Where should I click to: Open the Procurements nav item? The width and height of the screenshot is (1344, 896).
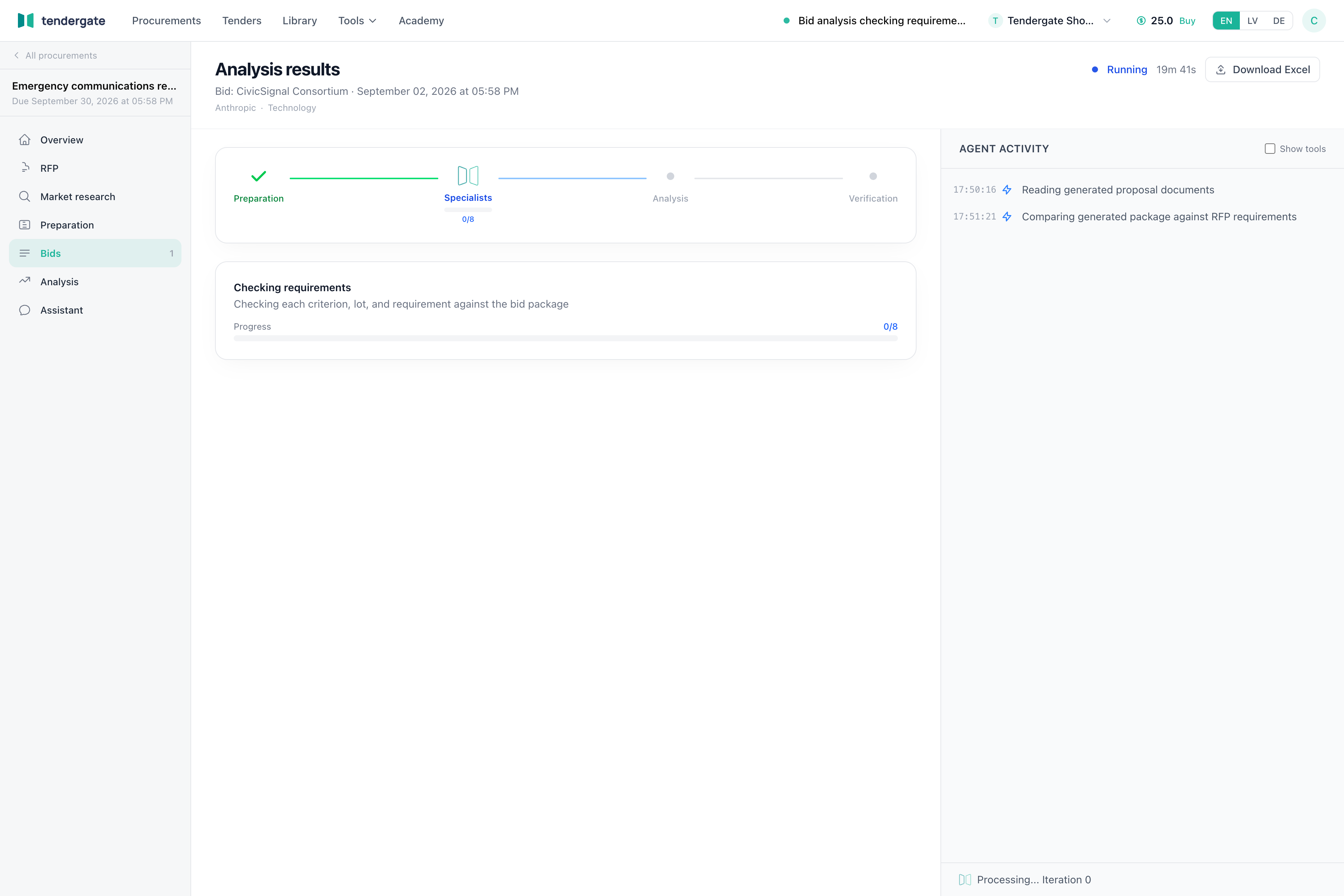[x=166, y=21]
